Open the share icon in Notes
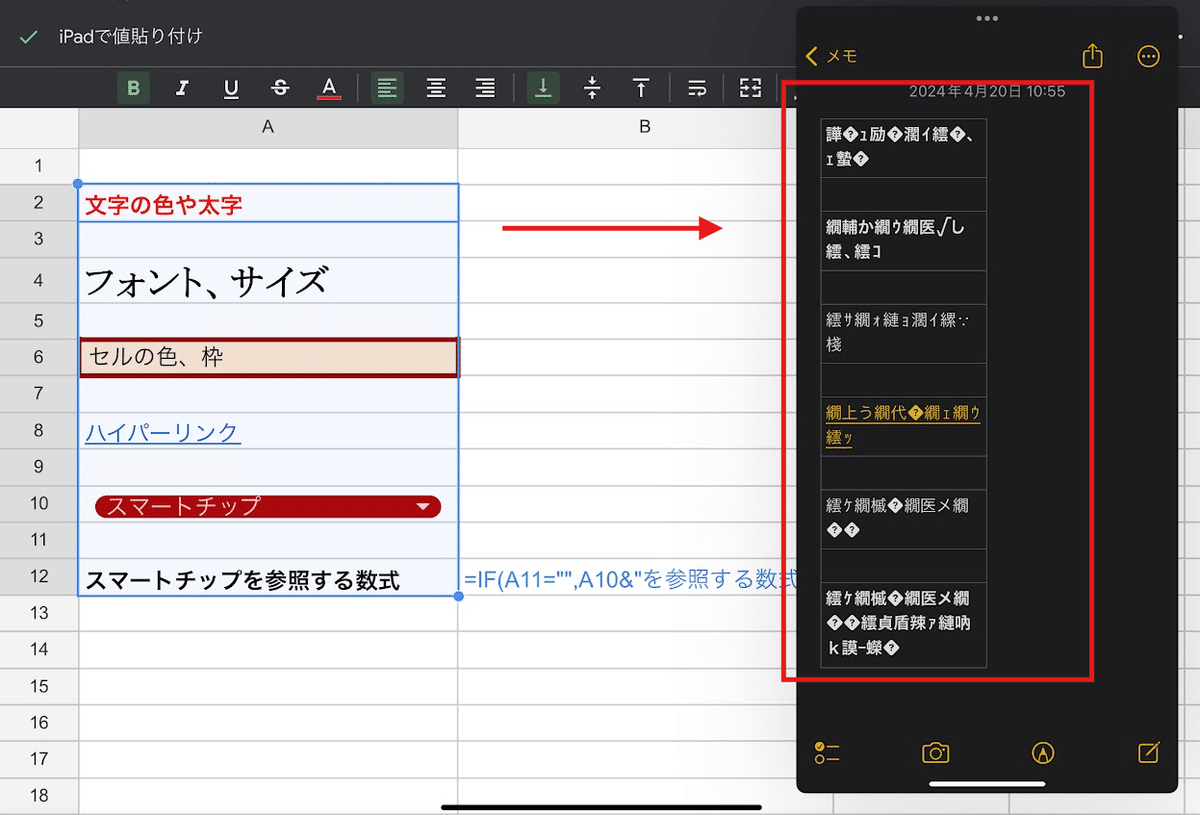This screenshot has height=815, width=1200. (1092, 56)
